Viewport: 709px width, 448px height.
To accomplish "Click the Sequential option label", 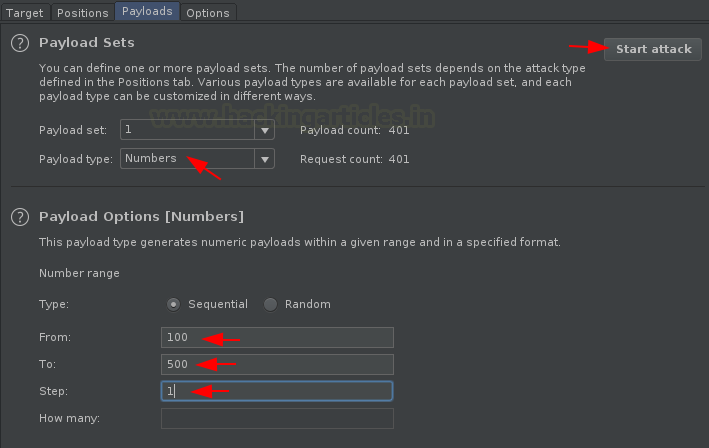I will click(218, 304).
